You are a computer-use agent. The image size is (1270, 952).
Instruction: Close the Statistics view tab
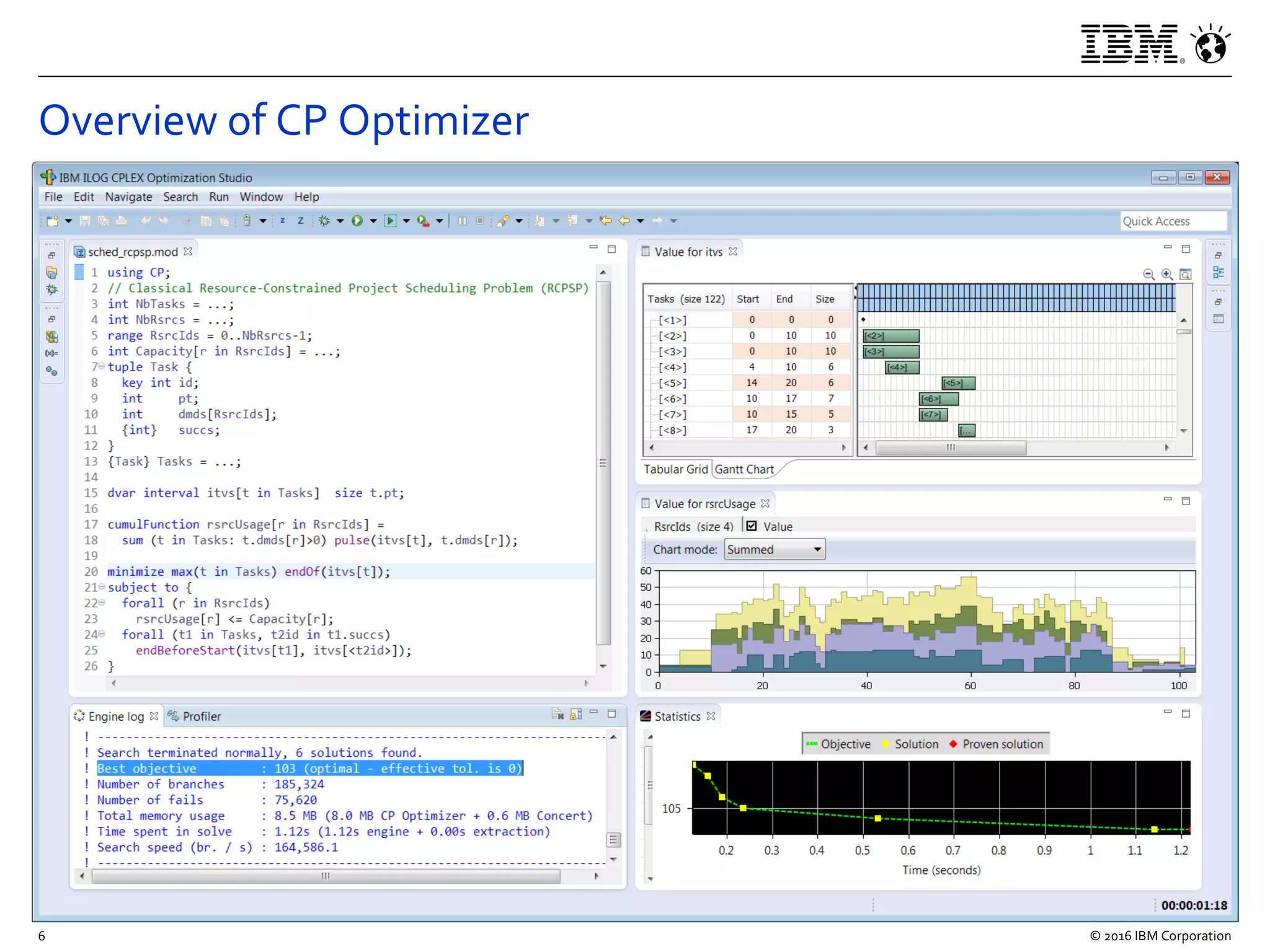click(x=711, y=715)
